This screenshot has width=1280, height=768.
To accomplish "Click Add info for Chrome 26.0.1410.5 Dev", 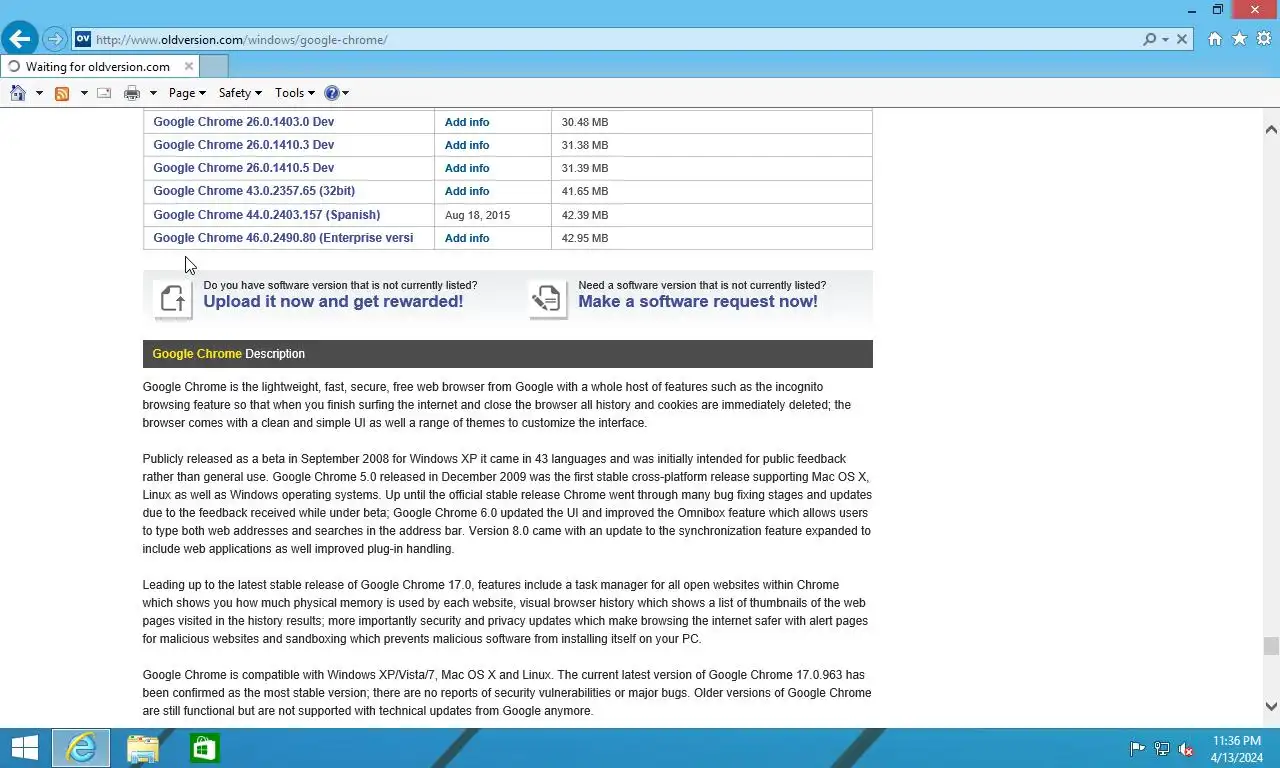I will coord(467,168).
